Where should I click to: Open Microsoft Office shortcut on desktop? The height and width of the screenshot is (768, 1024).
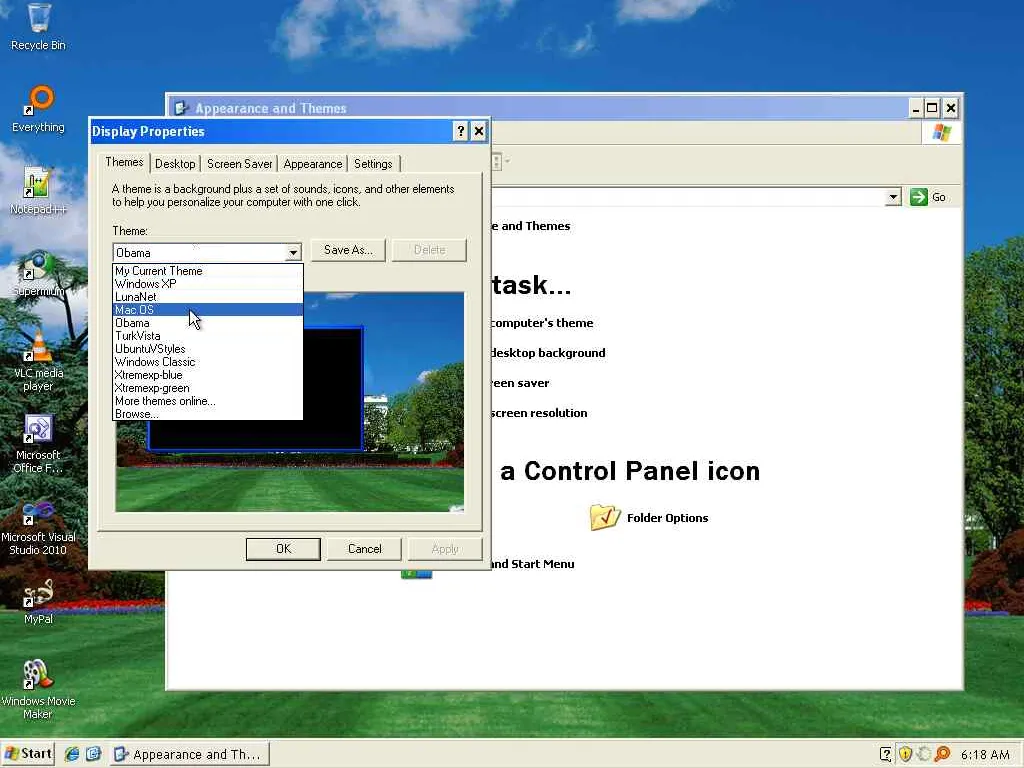tap(38, 443)
